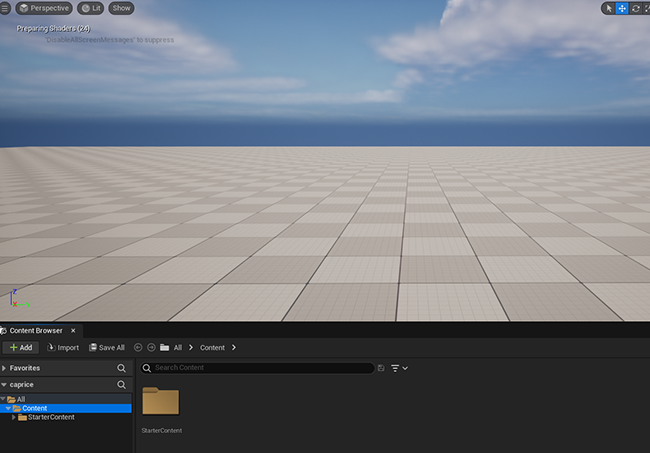Screen dimensions: 650x453
Task: Select the object selection cursor tool
Action: point(608,8)
